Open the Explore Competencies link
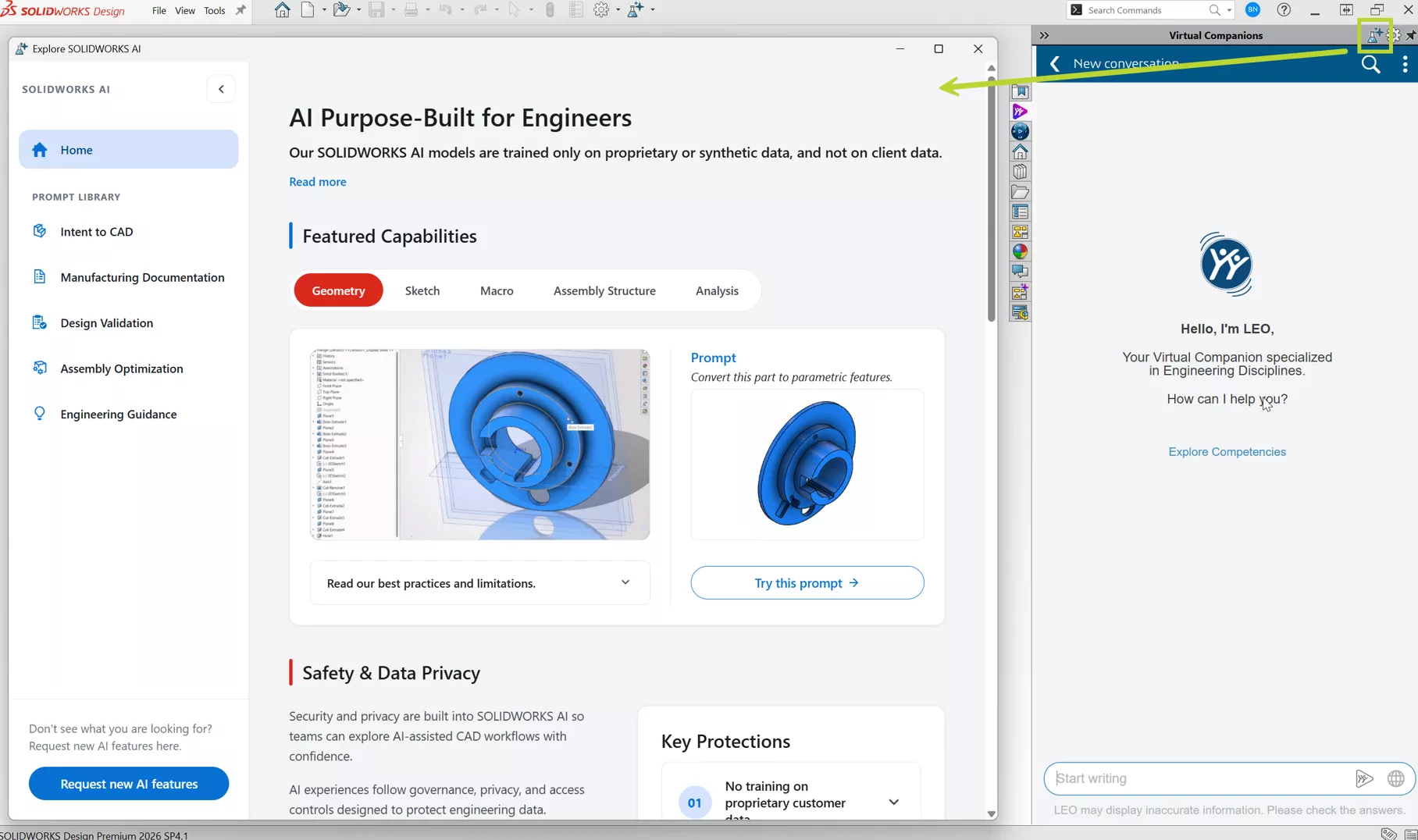 (x=1227, y=452)
